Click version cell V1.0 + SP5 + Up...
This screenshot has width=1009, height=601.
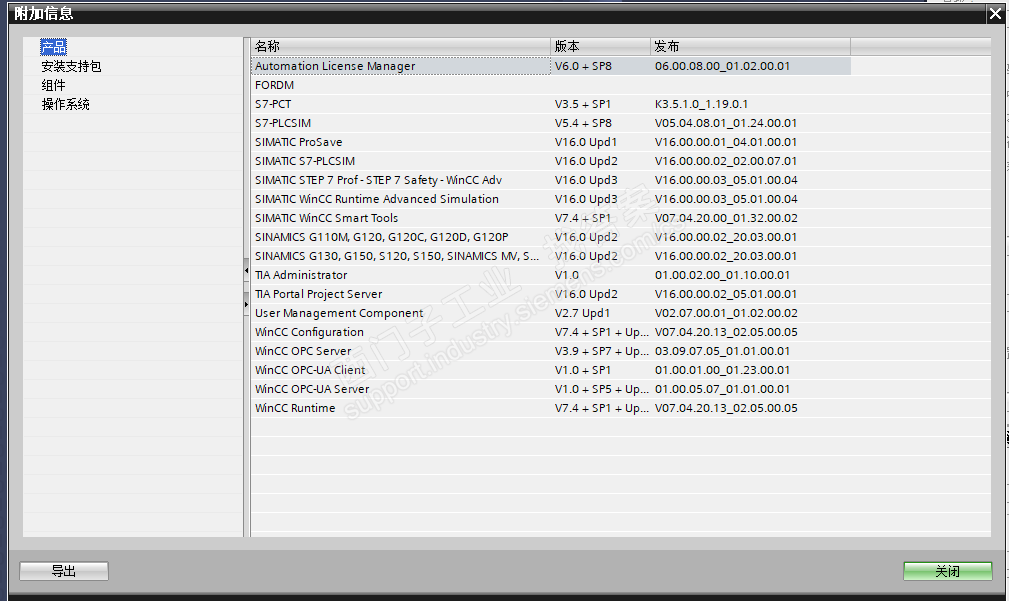[x=601, y=389]
